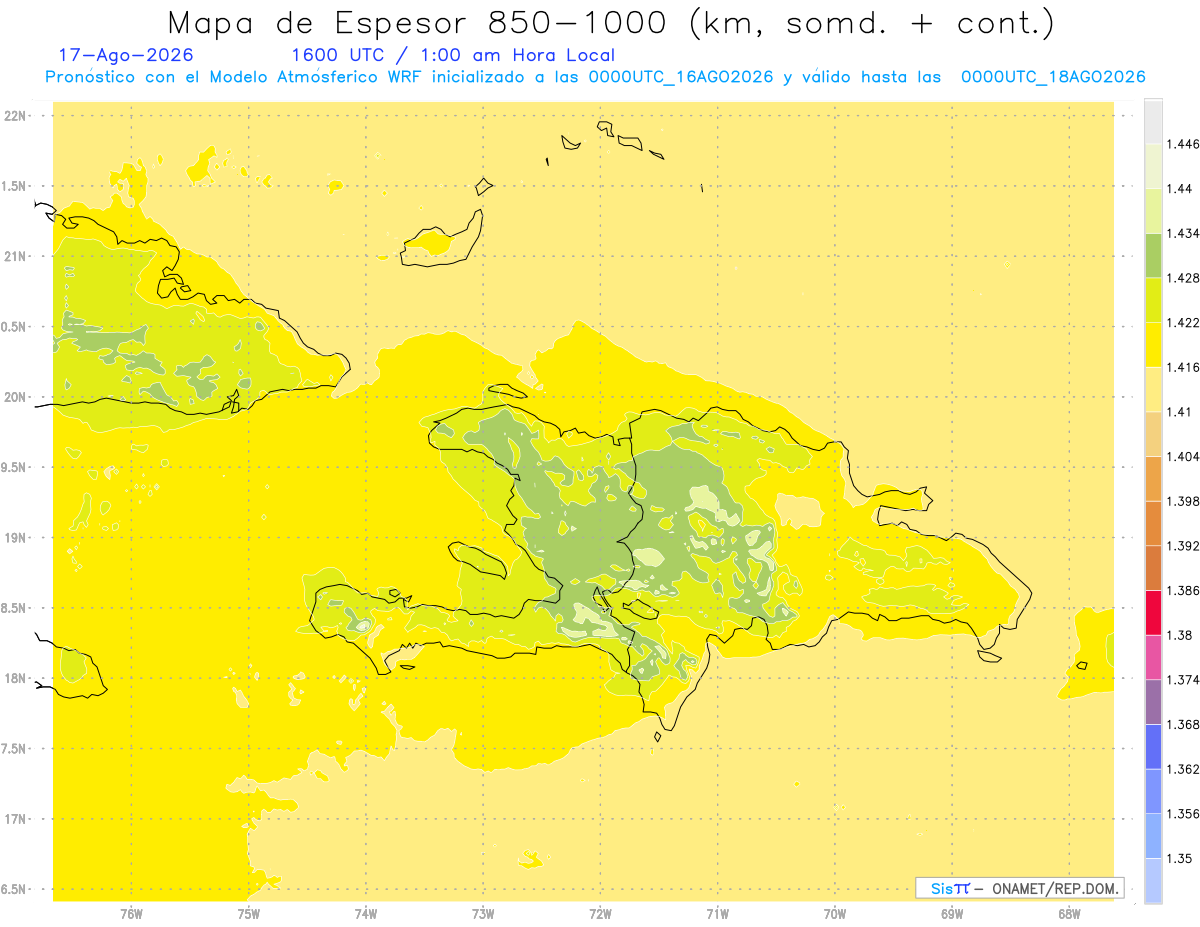Click the legend value 1.386
The image size is (1200, 927).
[1184, 591]
